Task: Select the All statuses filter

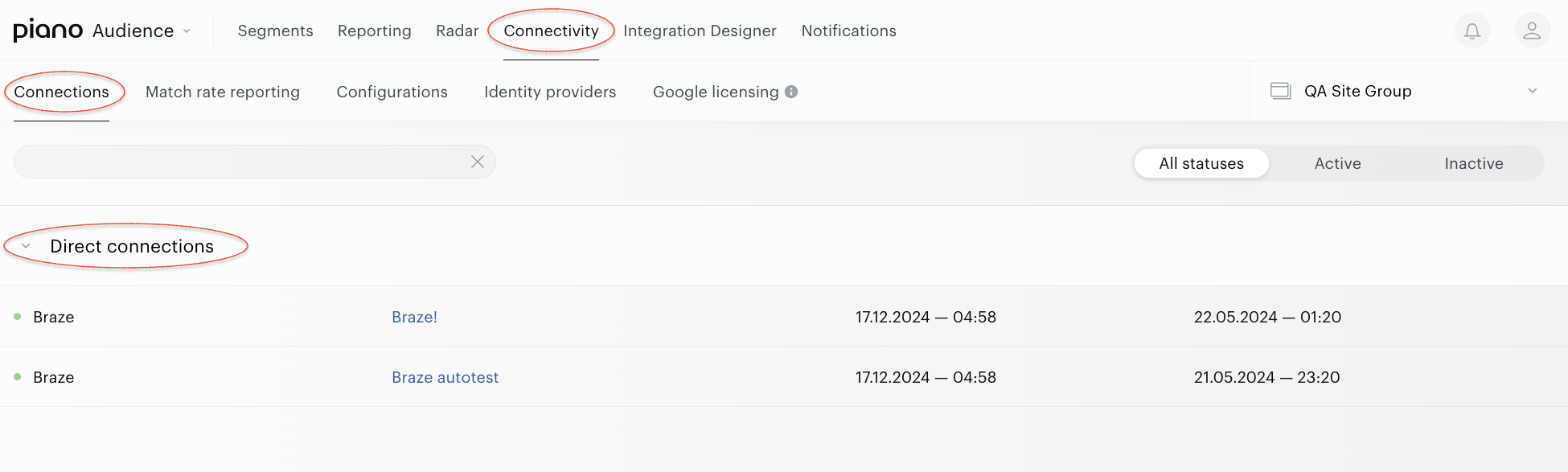Action: coord(1201,163)
